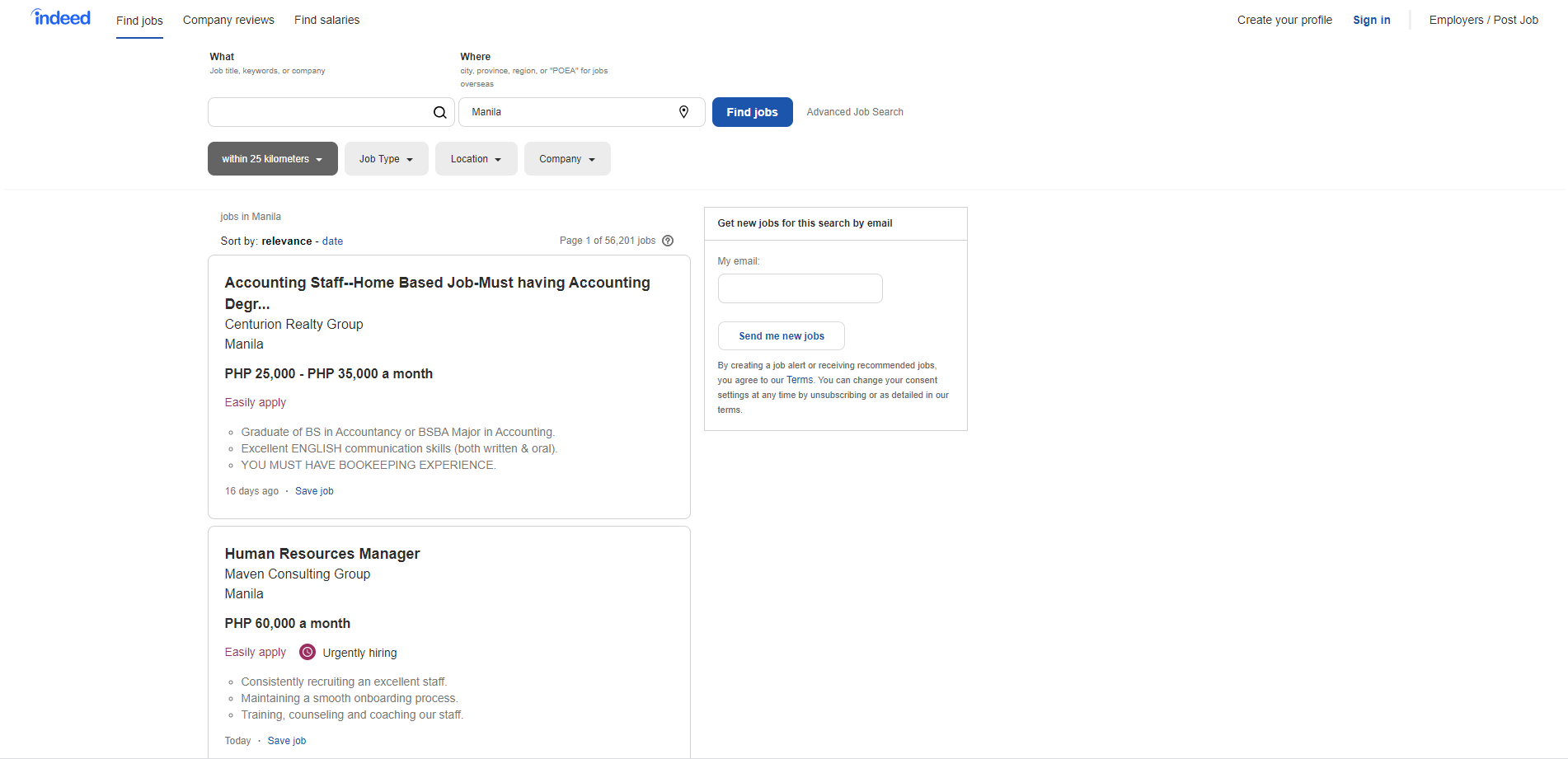The image size is (1568, 759).
Task: Expand the within 25 kilometers dropdown
Action: [273, 159]
